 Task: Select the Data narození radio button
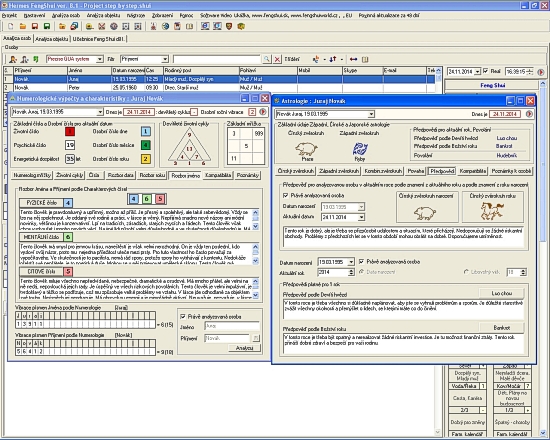click(361, 272)
